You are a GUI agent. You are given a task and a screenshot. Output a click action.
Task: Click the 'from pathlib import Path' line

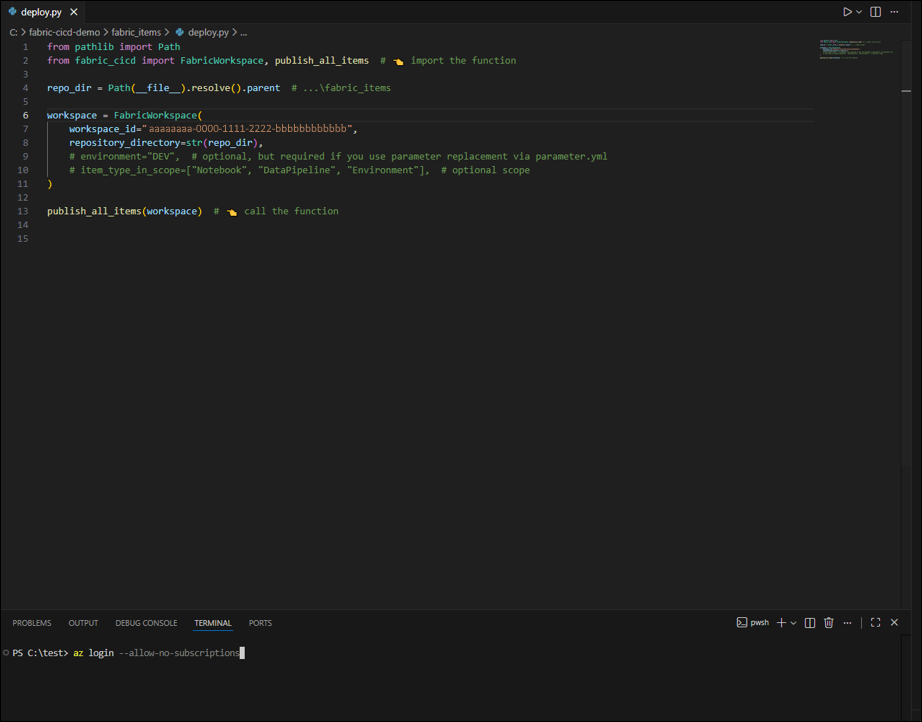tap(113, 47)
